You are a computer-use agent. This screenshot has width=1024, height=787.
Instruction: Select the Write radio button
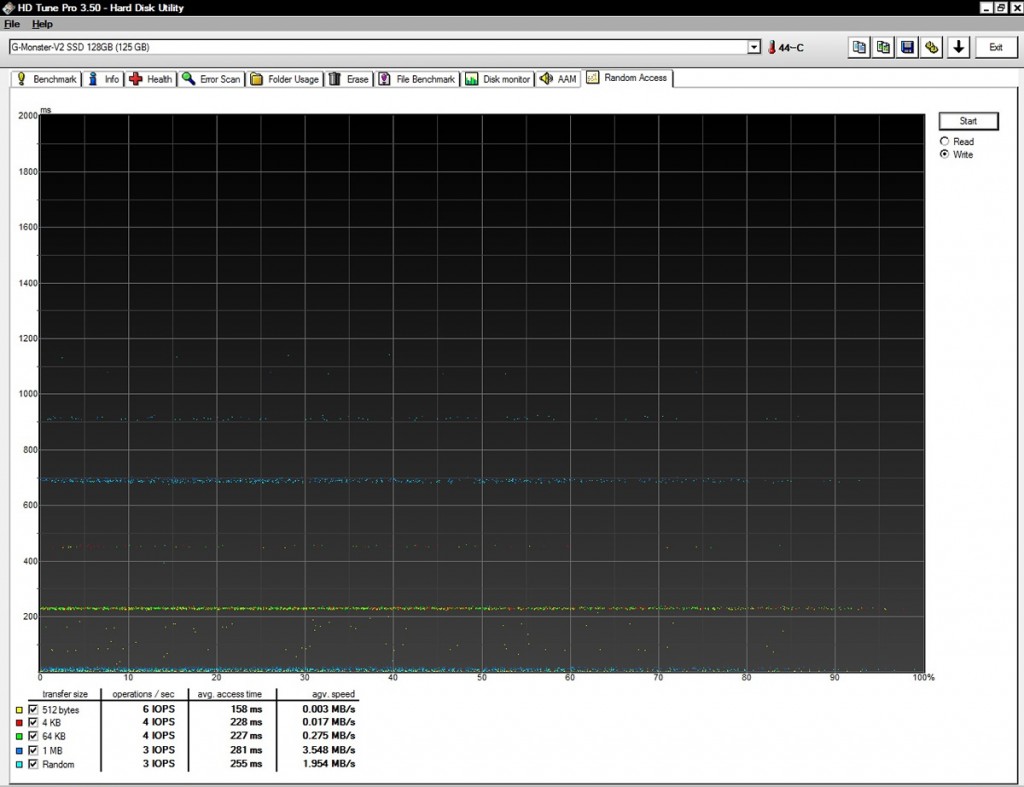pos(944,154)
